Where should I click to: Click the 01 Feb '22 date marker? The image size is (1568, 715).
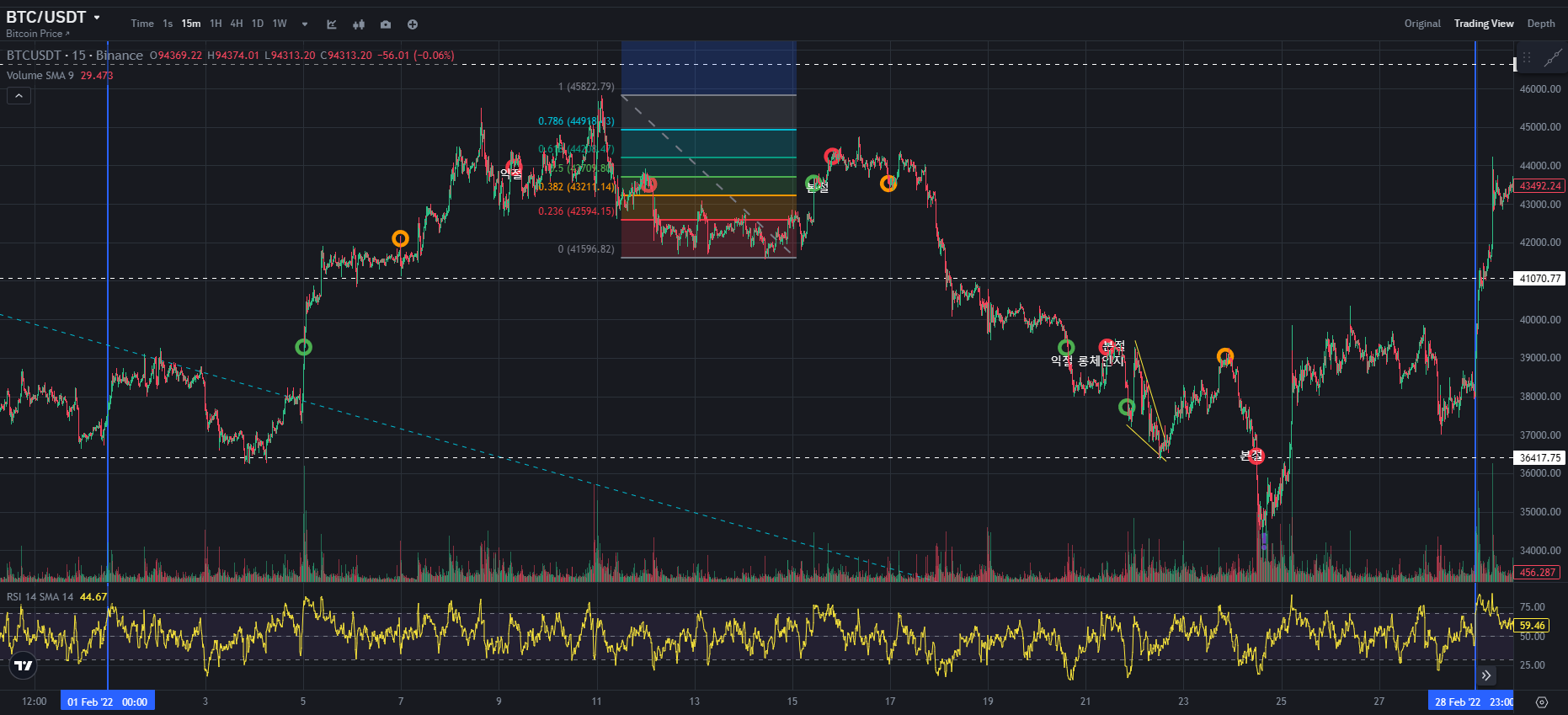(x=108, y=702)
